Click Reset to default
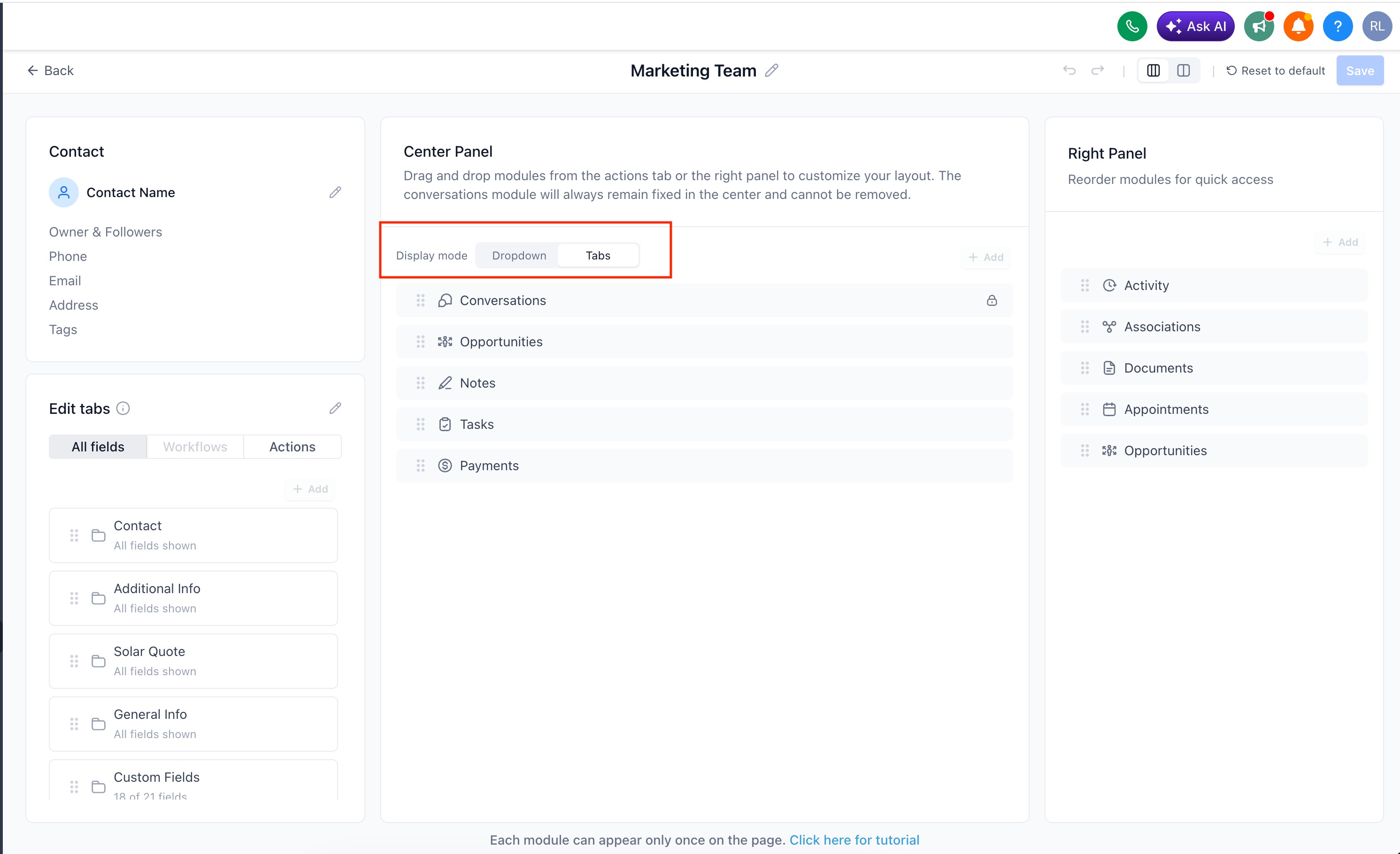 [x=1276, y=70]
